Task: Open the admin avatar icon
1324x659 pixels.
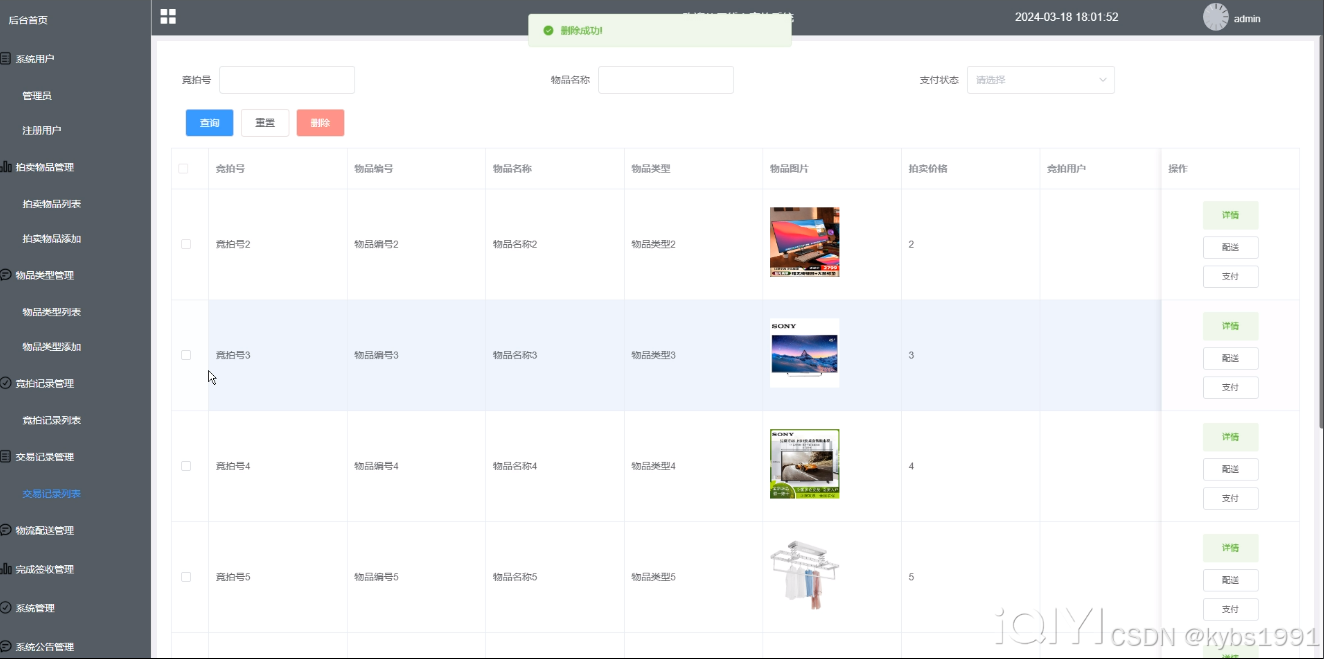Action: click(1215, 17)
